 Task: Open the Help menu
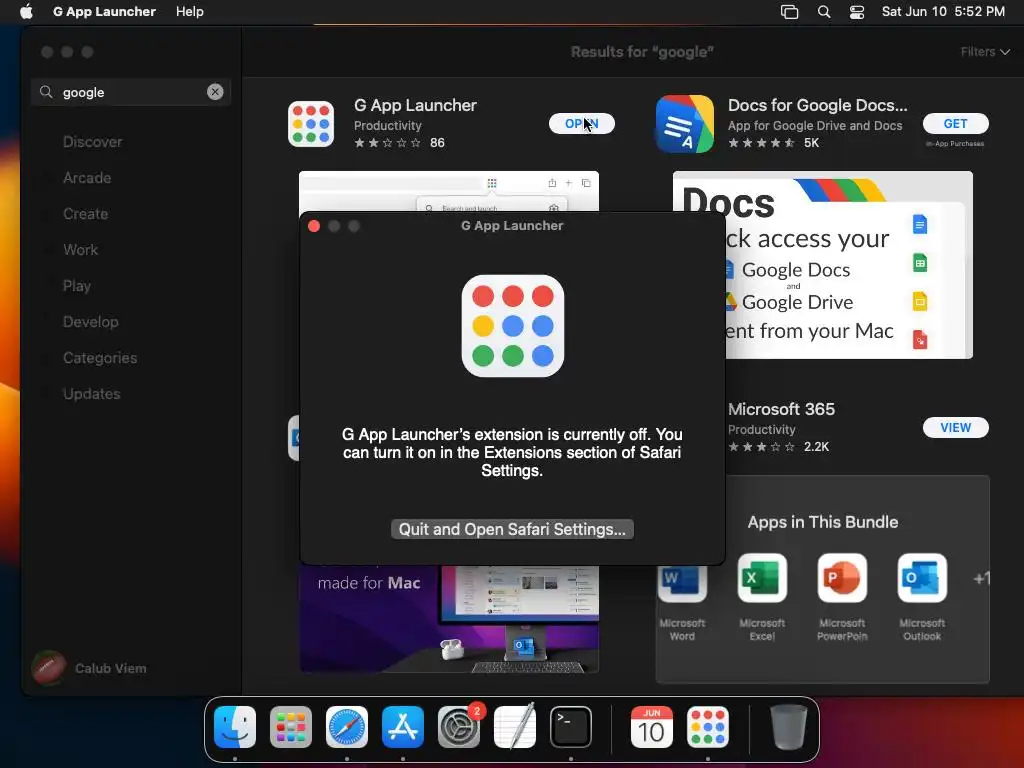[189, 12]
